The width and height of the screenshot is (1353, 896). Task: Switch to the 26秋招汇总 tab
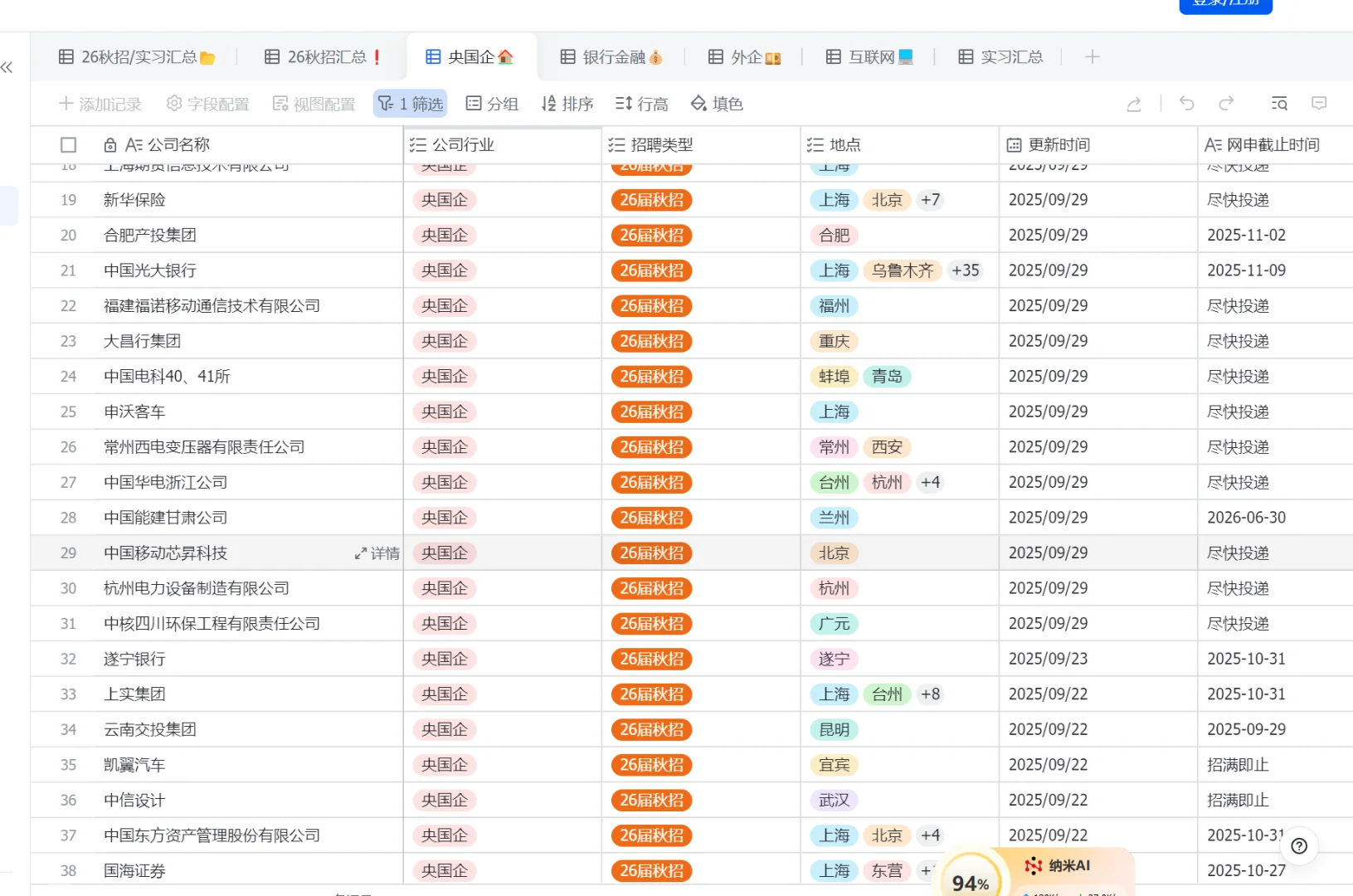click(x=323, y=57)
